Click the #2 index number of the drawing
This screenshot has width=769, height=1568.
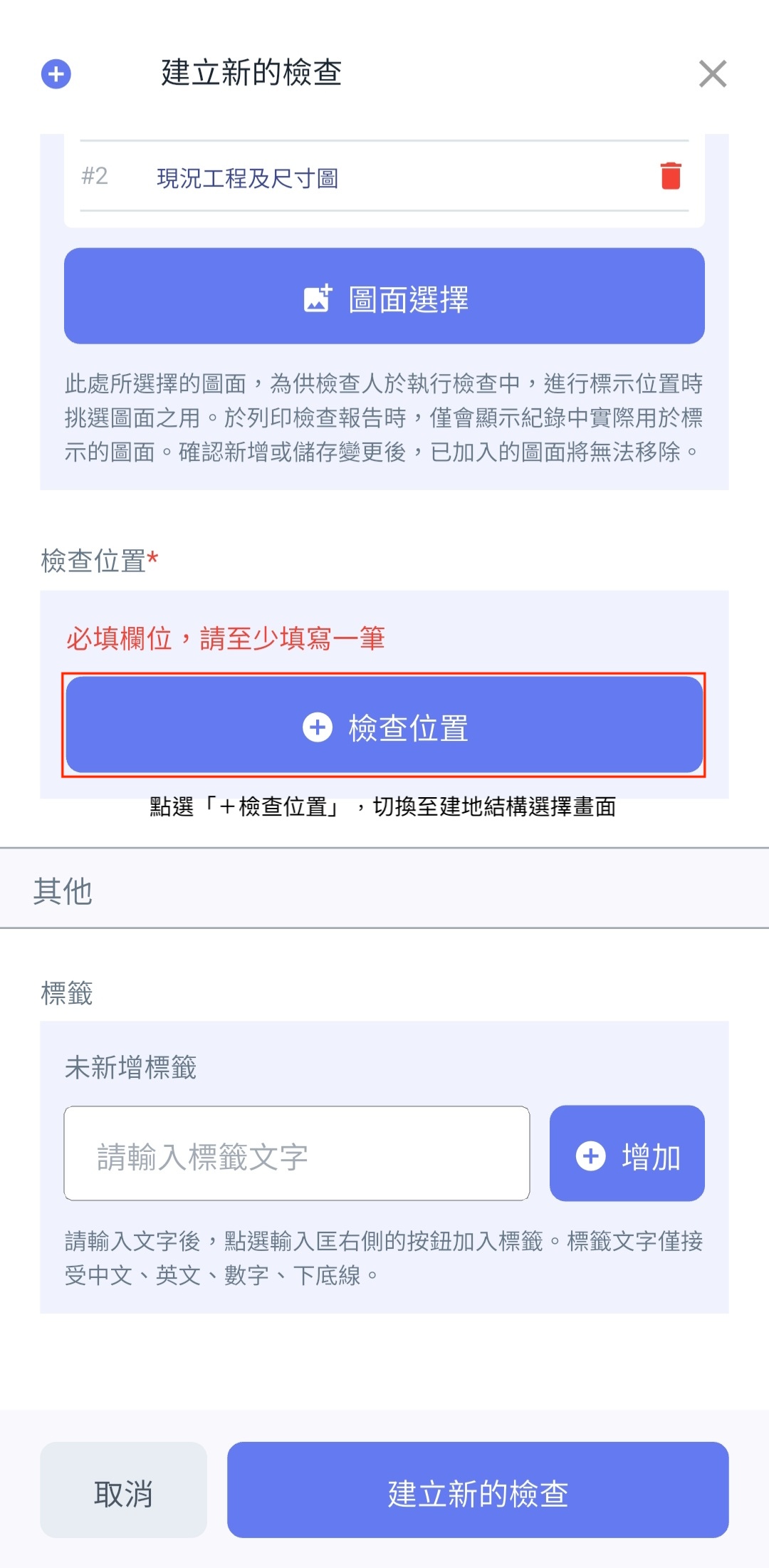[x=95, y=176]
